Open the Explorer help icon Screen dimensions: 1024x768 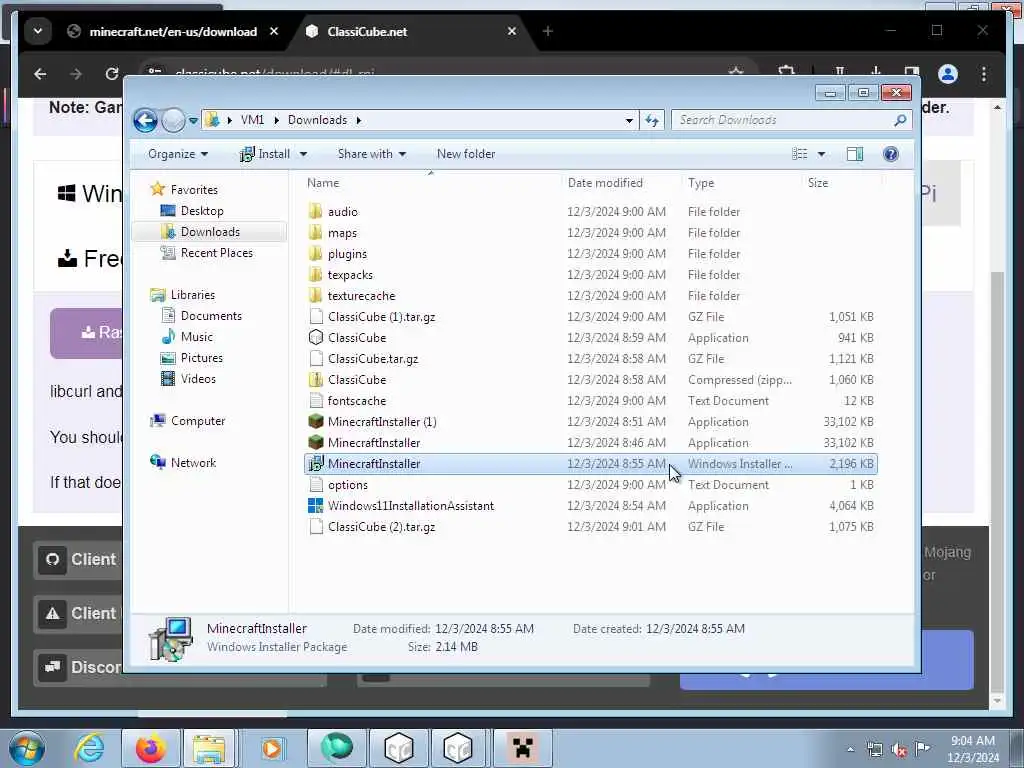click(891, 154)
